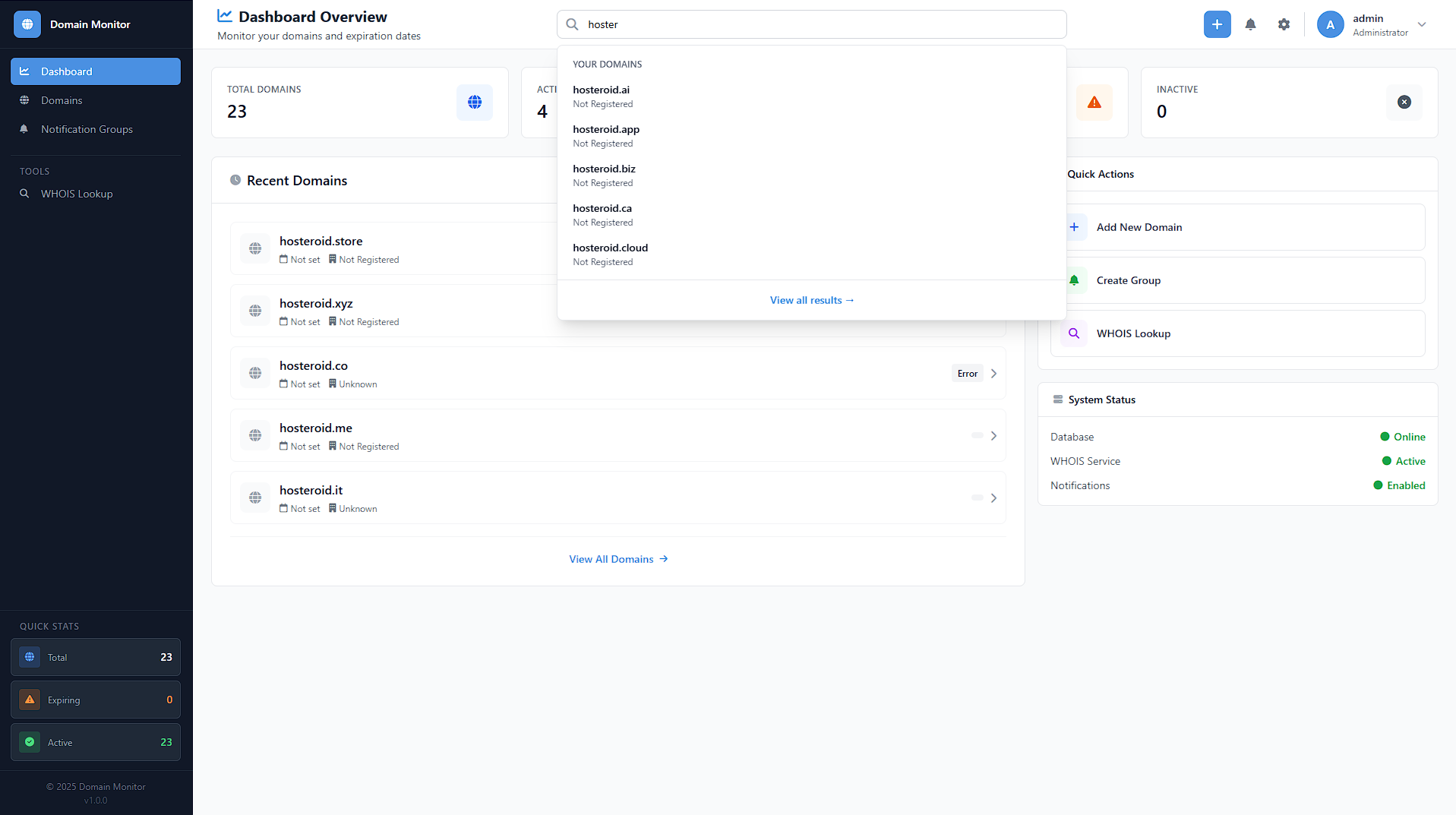Click View All Domains link

(x=618, y=559)
